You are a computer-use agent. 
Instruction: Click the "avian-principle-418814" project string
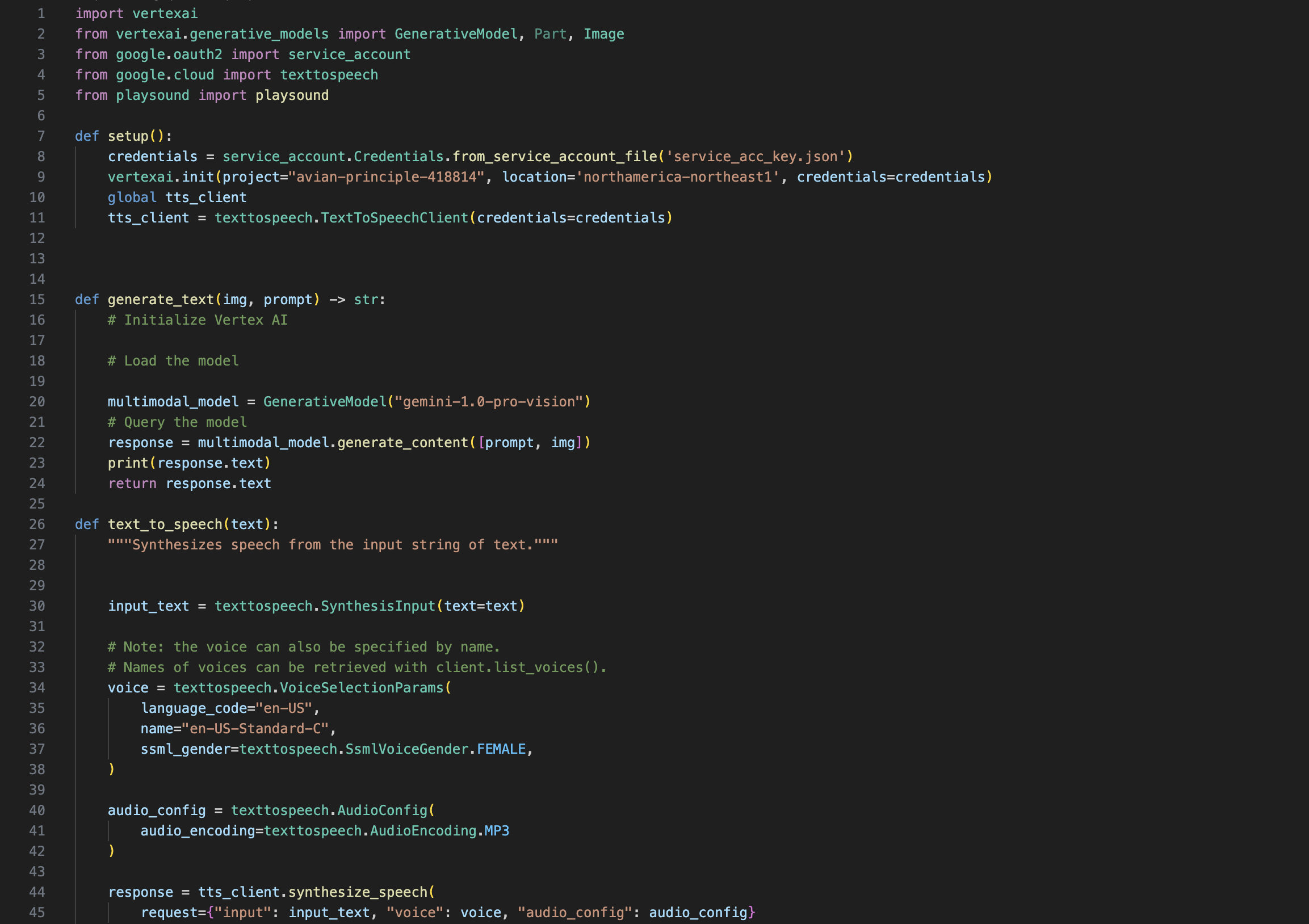tap(386, 177)
